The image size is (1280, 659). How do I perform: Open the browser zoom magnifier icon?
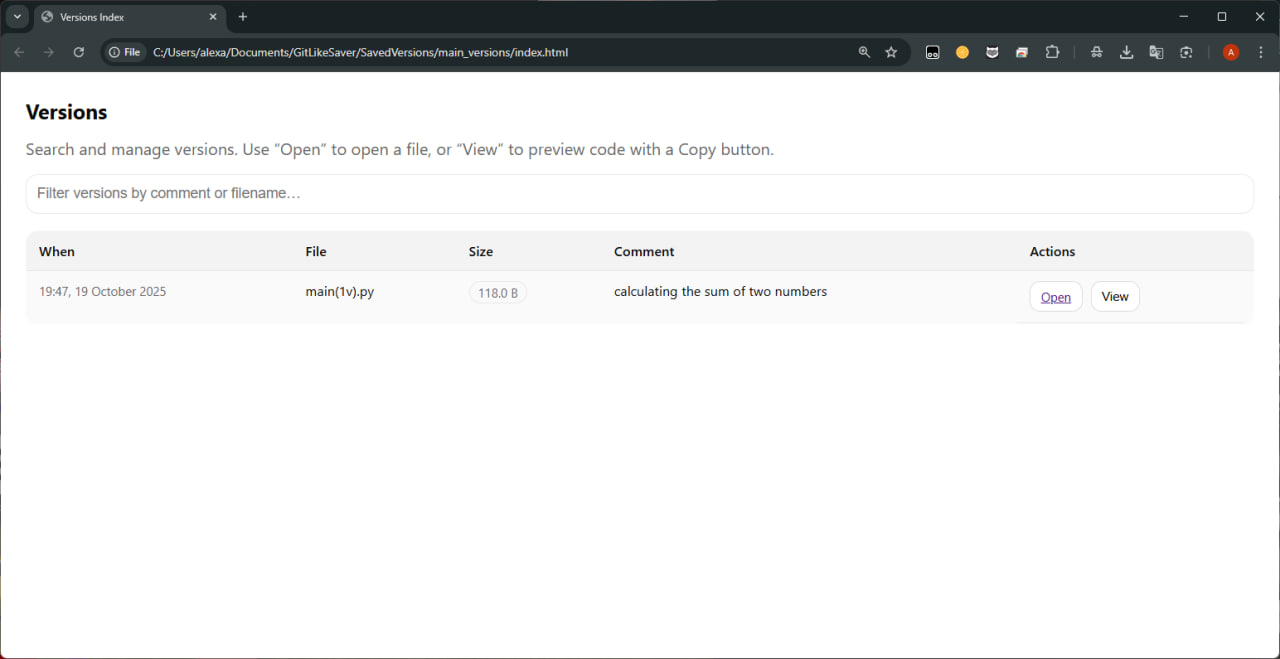(864, 52)
